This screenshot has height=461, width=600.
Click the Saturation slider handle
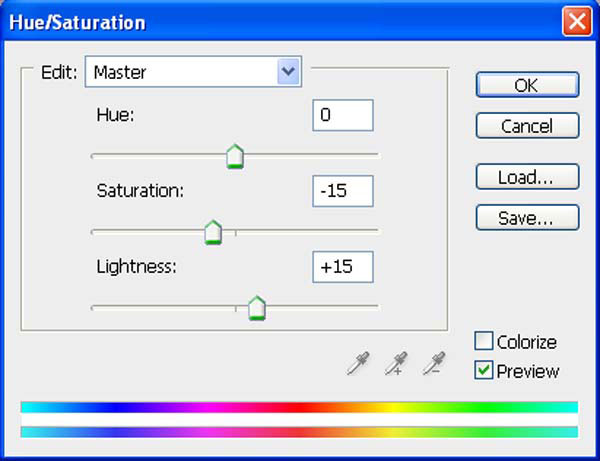[213, 232]
